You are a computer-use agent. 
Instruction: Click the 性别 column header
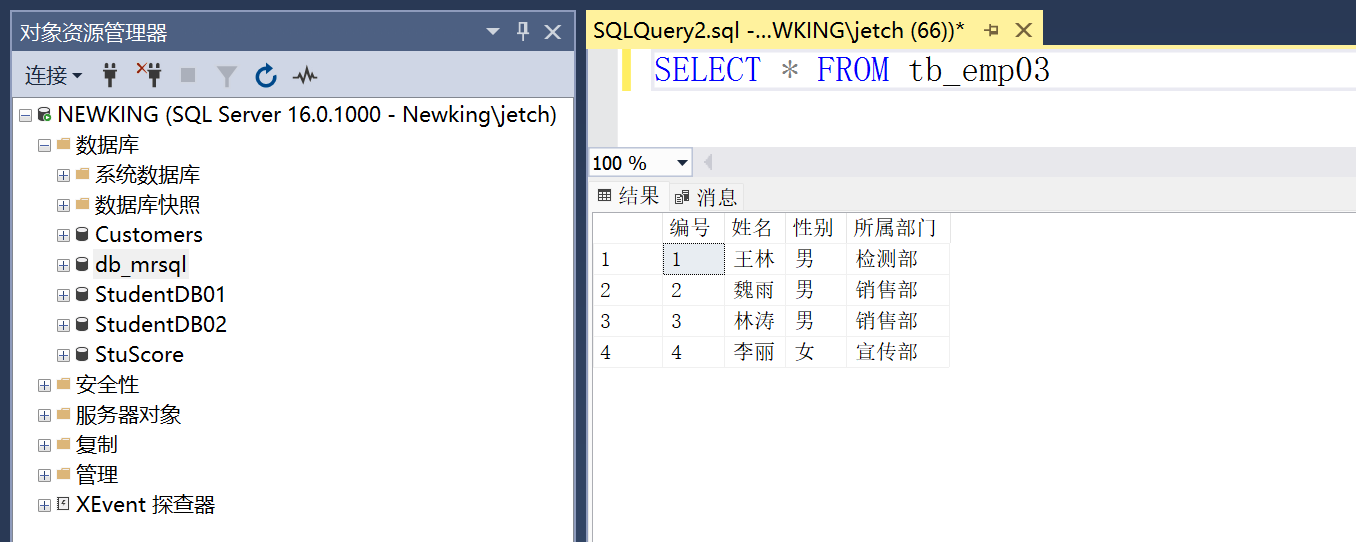click(816, 228)
